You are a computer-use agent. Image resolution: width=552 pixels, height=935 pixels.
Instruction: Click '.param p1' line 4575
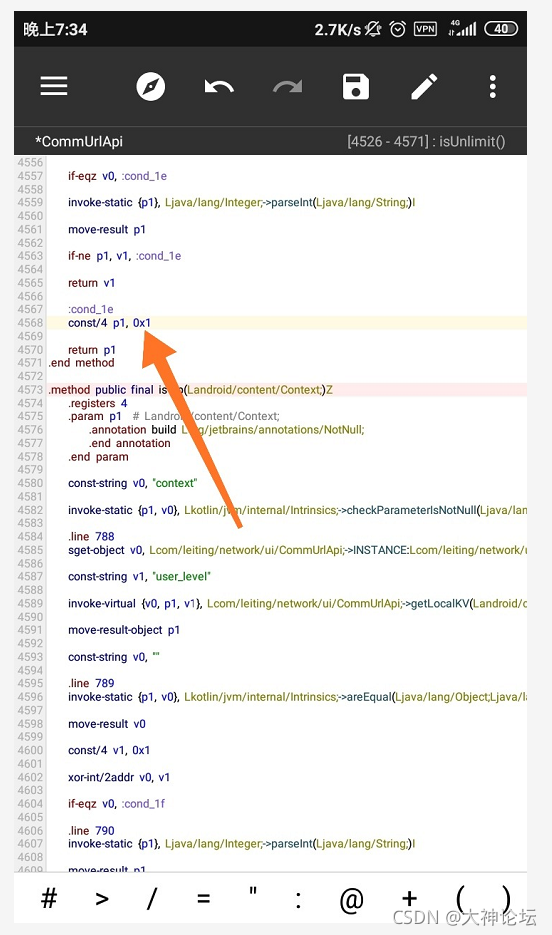point(173,416)
